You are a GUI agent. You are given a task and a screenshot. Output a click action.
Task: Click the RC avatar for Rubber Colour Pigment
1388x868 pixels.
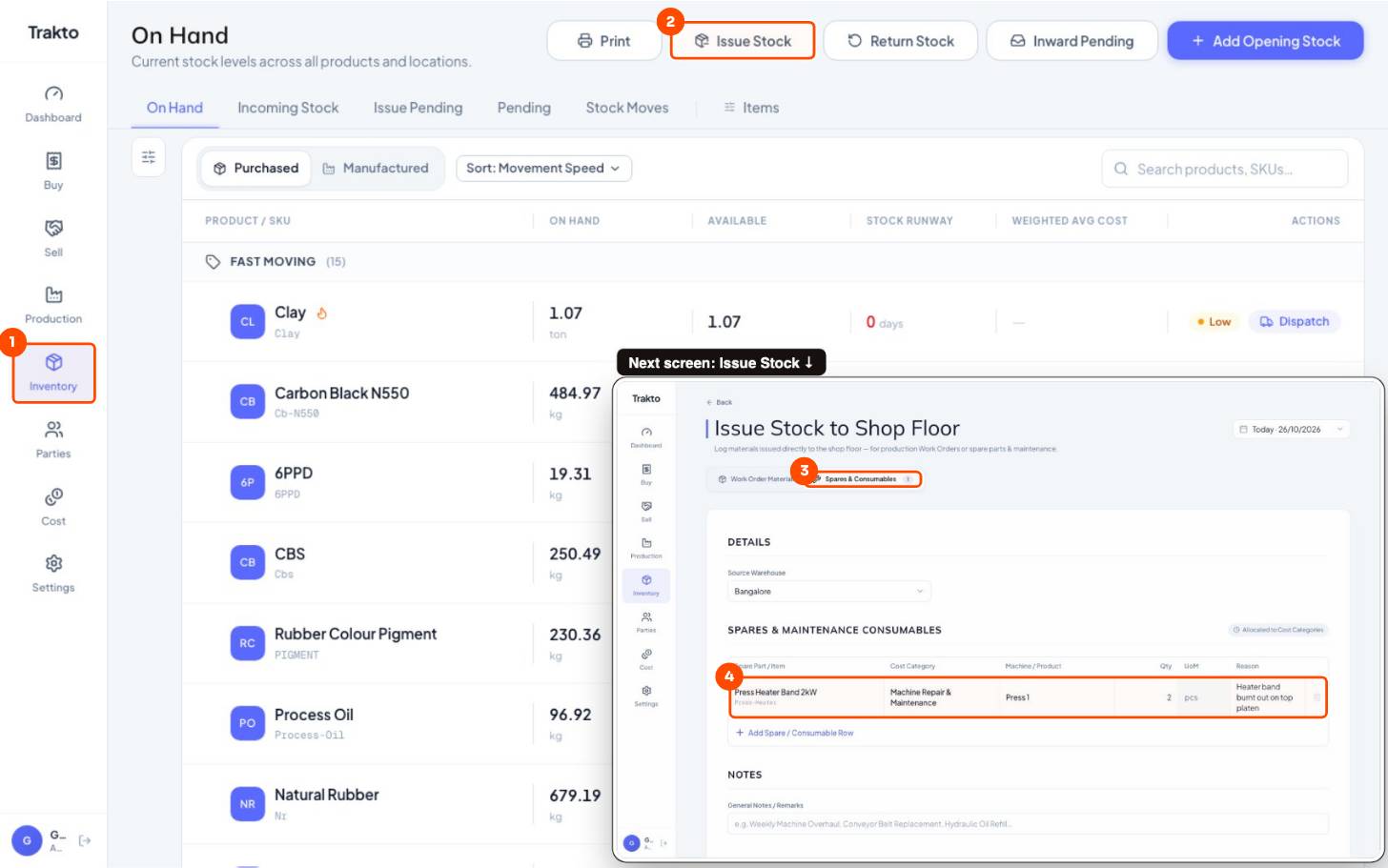coord(247,643)
